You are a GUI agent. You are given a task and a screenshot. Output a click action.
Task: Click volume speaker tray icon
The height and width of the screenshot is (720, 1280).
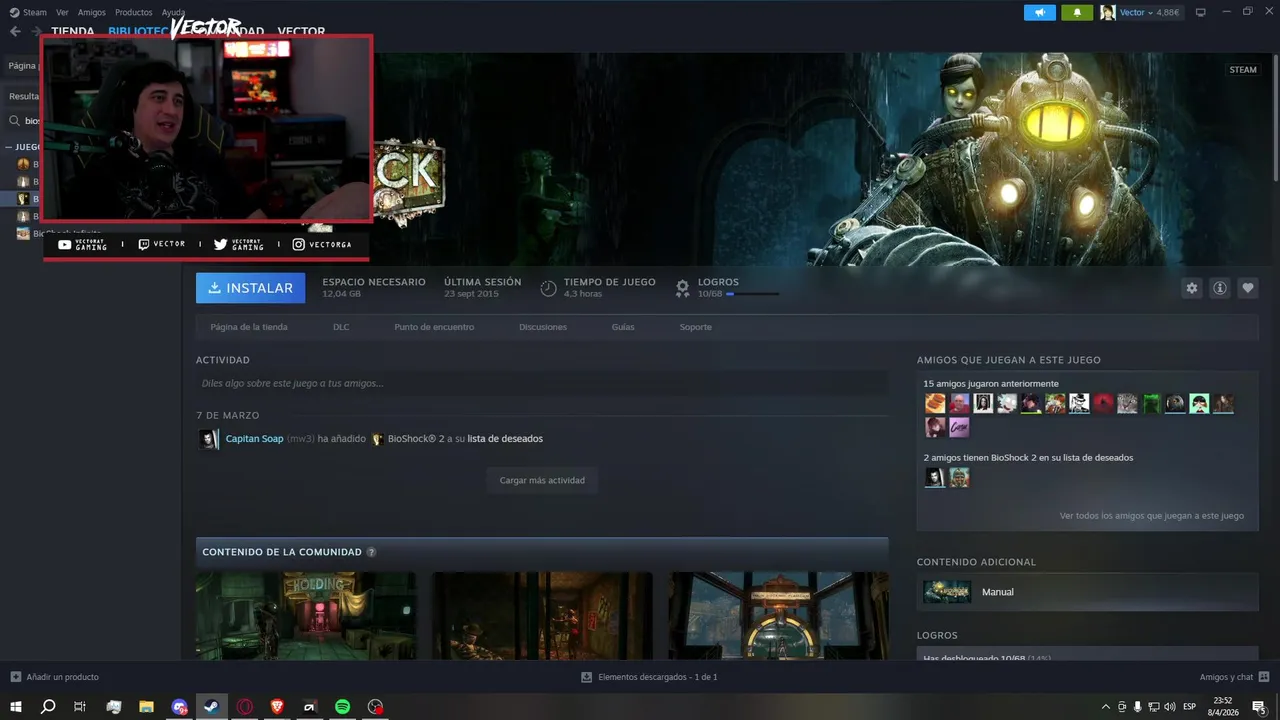coord(1169,707)
